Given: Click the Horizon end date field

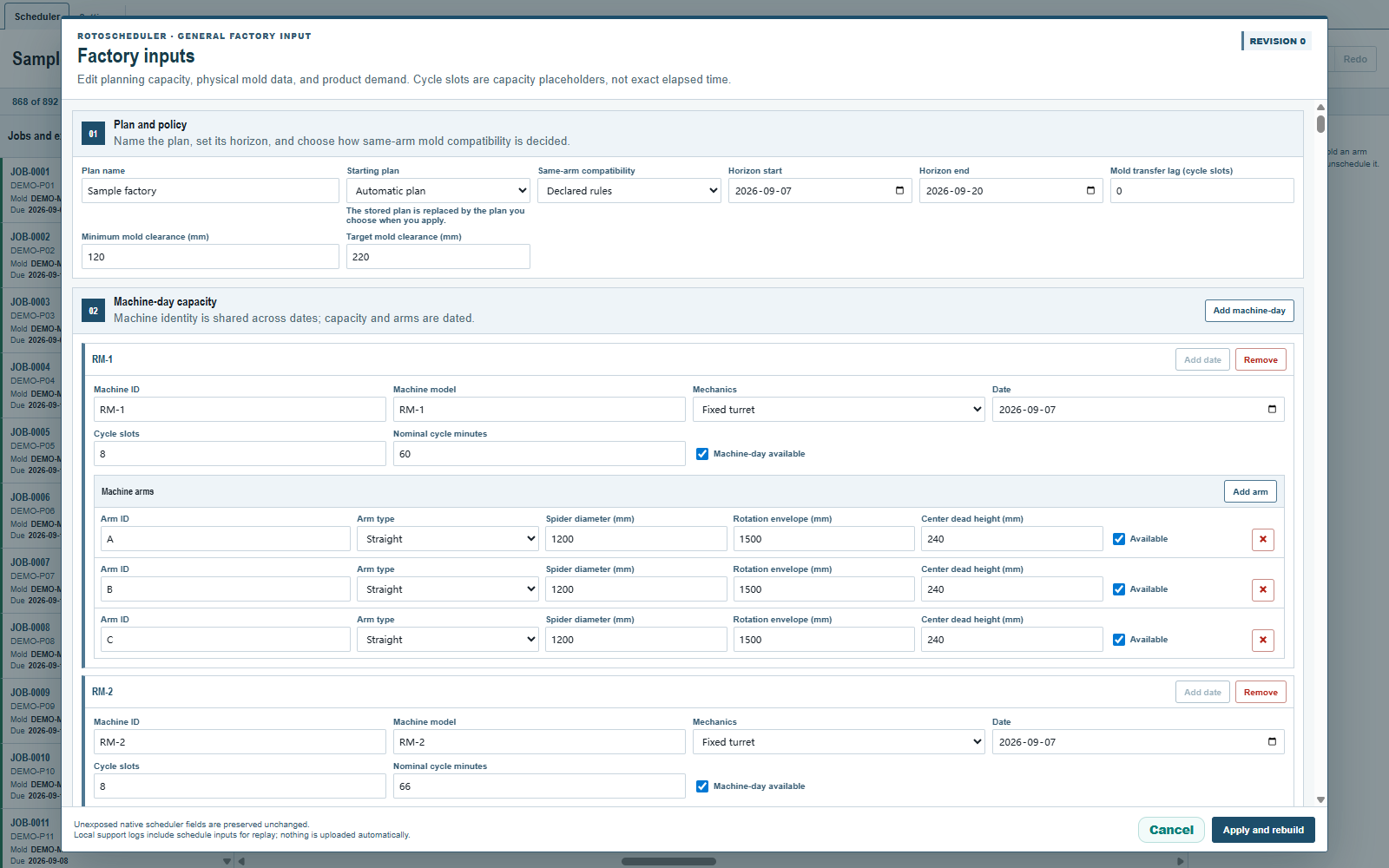Looking at the screenshot, I should 1011,191.
